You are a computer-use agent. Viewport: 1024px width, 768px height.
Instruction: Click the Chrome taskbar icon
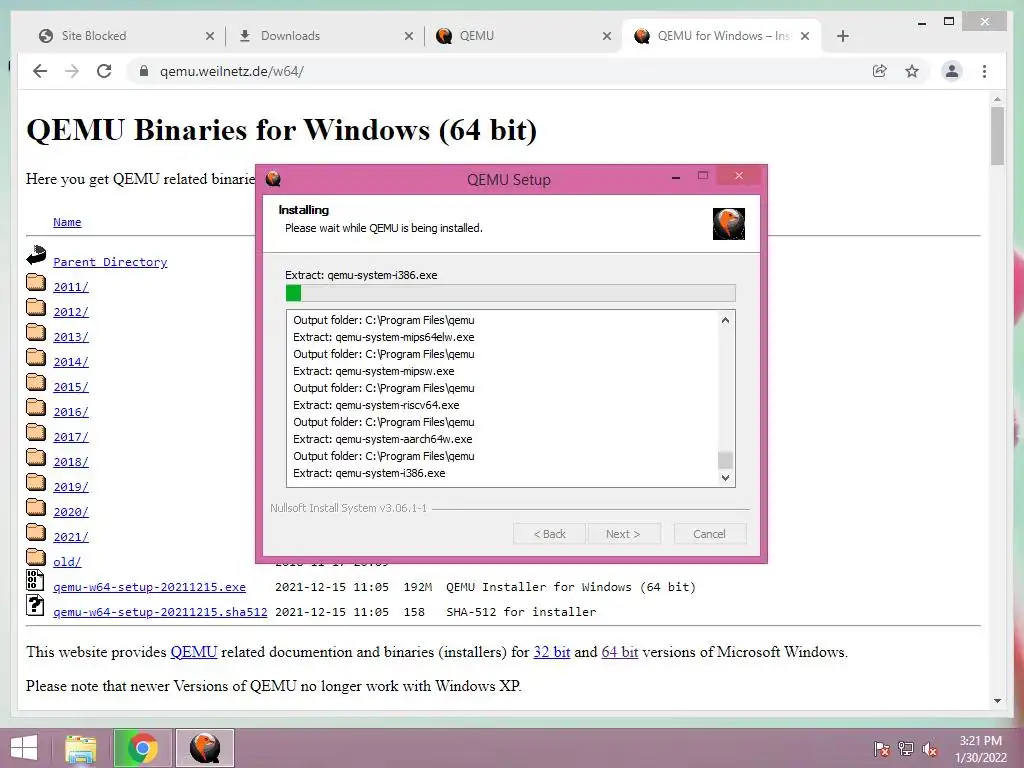pos(143,748)
